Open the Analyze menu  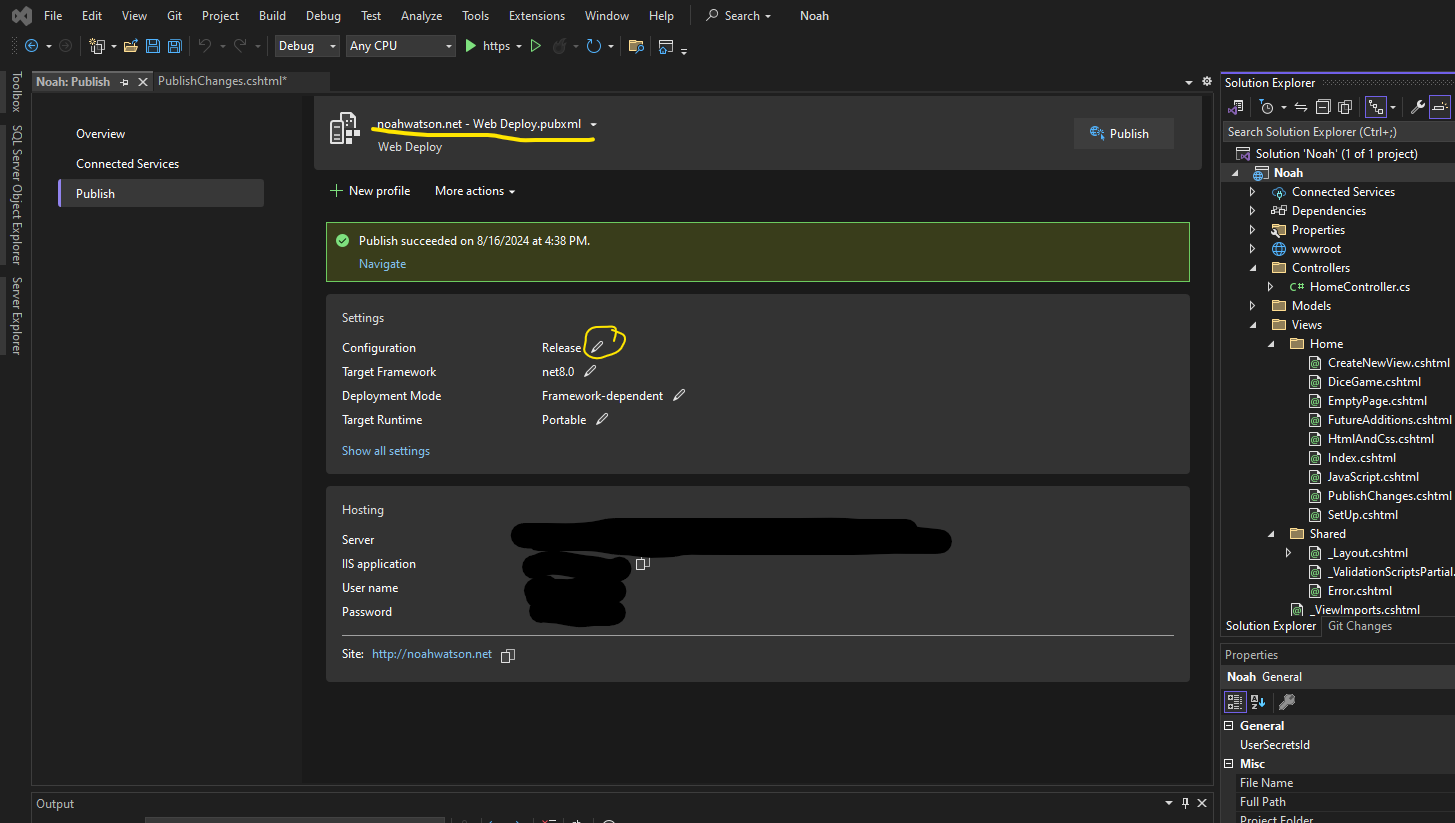pyautogui.click(x=421, y=16)
